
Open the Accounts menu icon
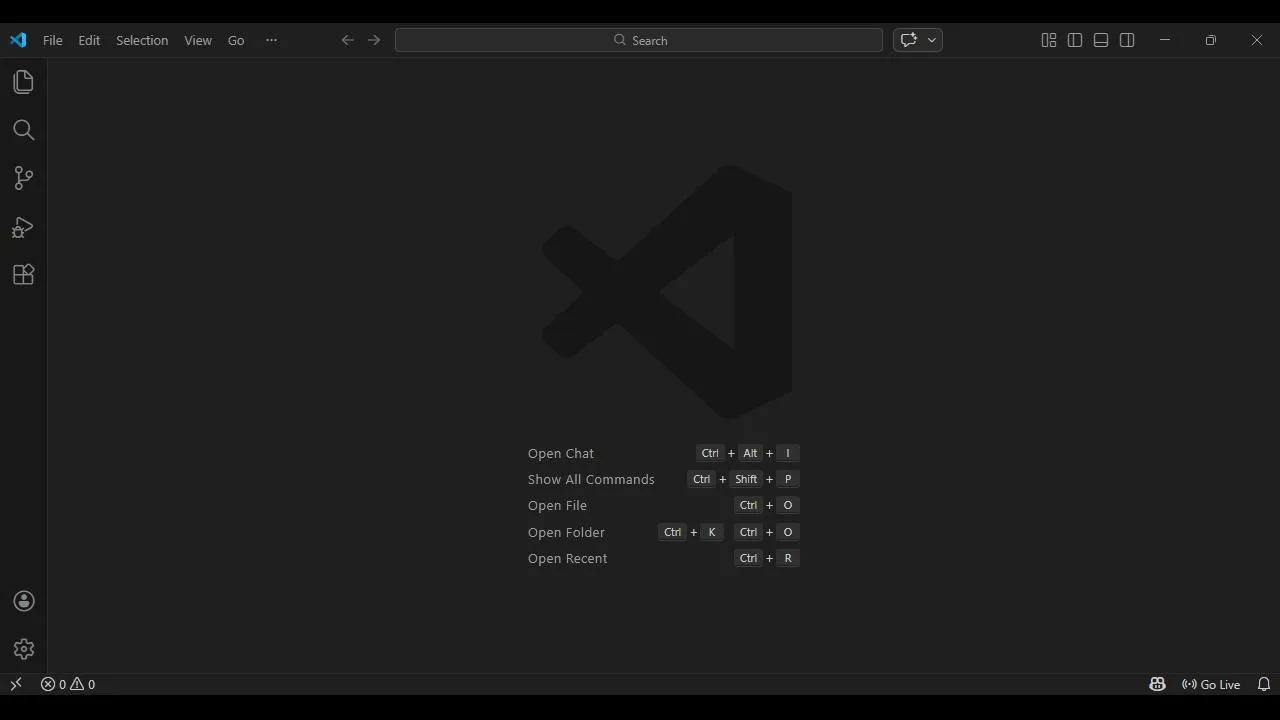click(x=24, y=601)
